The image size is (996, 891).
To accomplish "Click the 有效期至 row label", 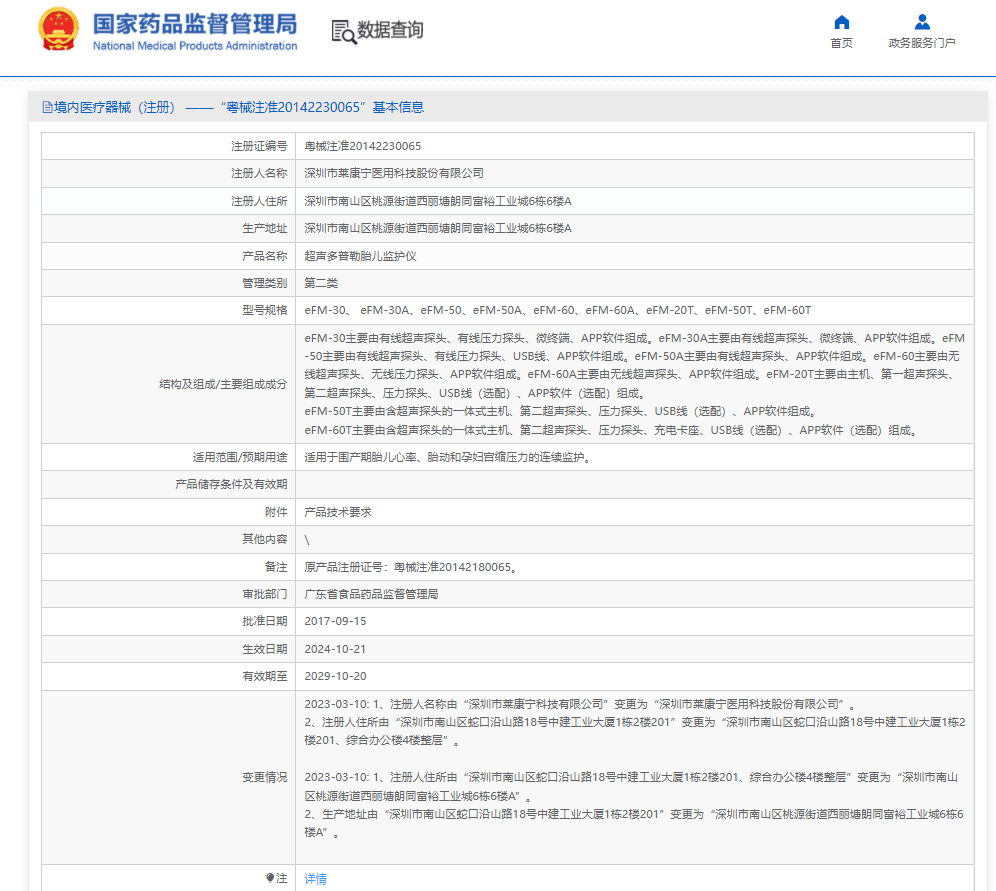I will tap(265, 676).
